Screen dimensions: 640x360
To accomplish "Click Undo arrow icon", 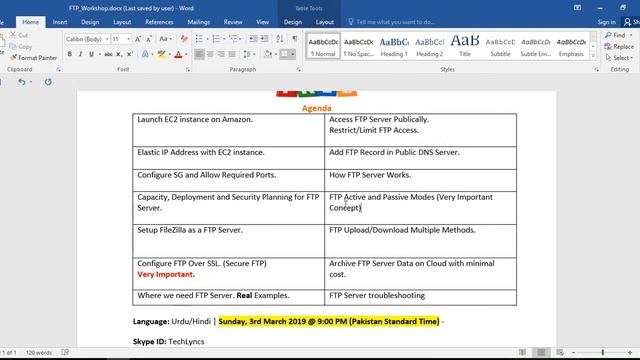I will (x=22, y=82).
